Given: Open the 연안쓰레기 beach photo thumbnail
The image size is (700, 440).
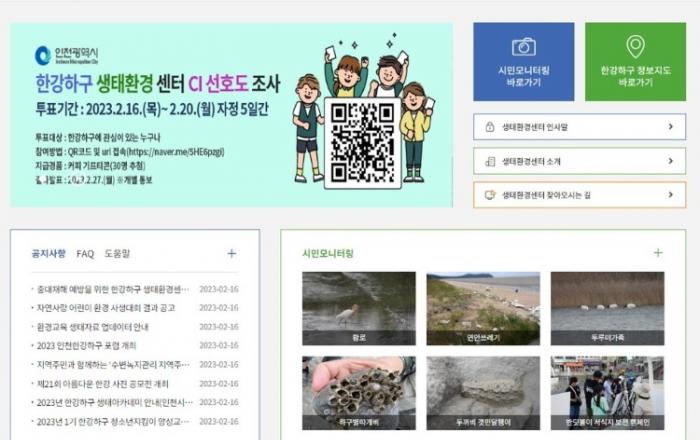Looking at the screenshot, I should [x=483, y=308].
